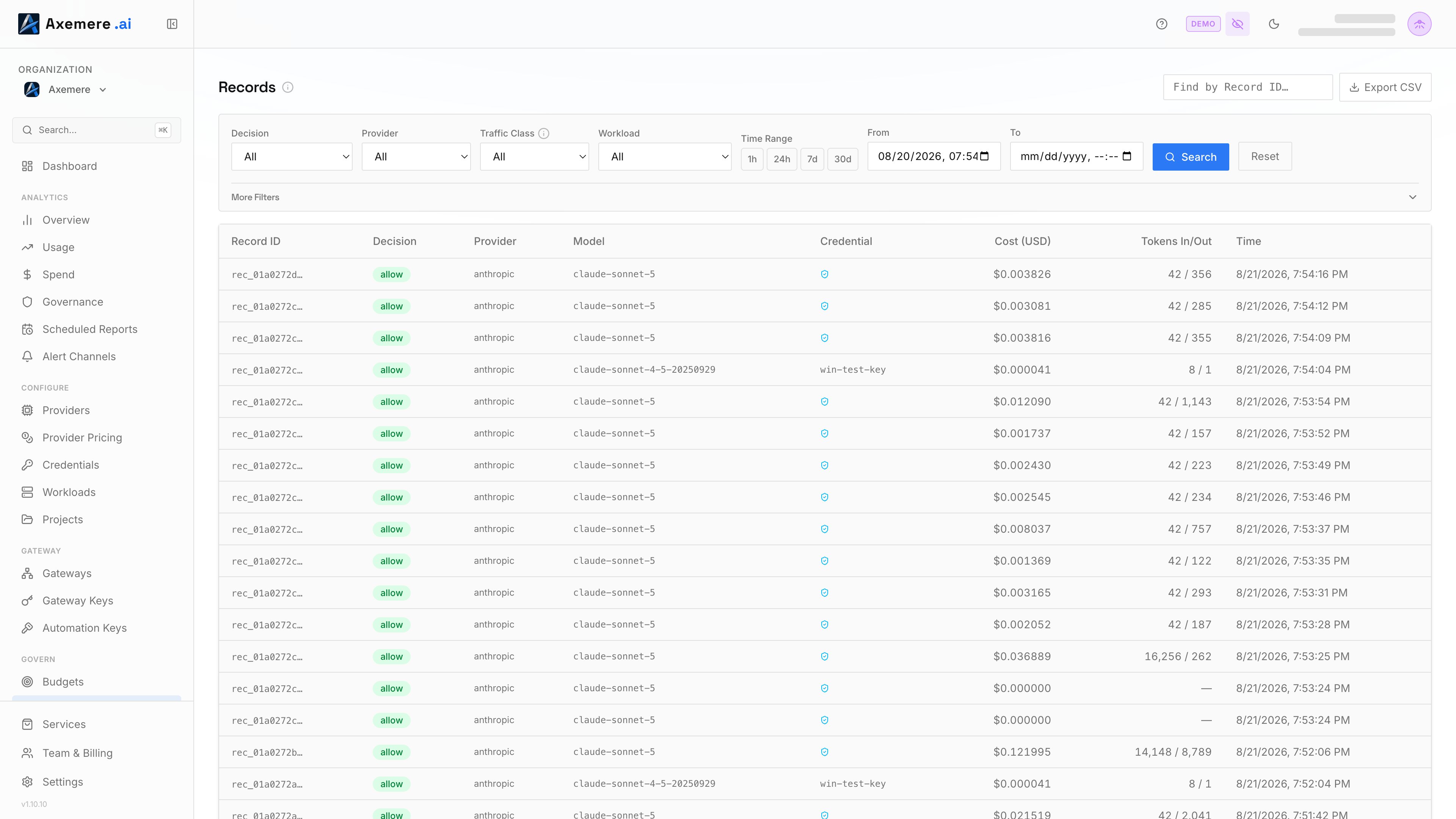The width and height of the screenshot is (1456, 819).
Task: Click credential shield icon for $0.003826 row
Action: pos(825,274)
